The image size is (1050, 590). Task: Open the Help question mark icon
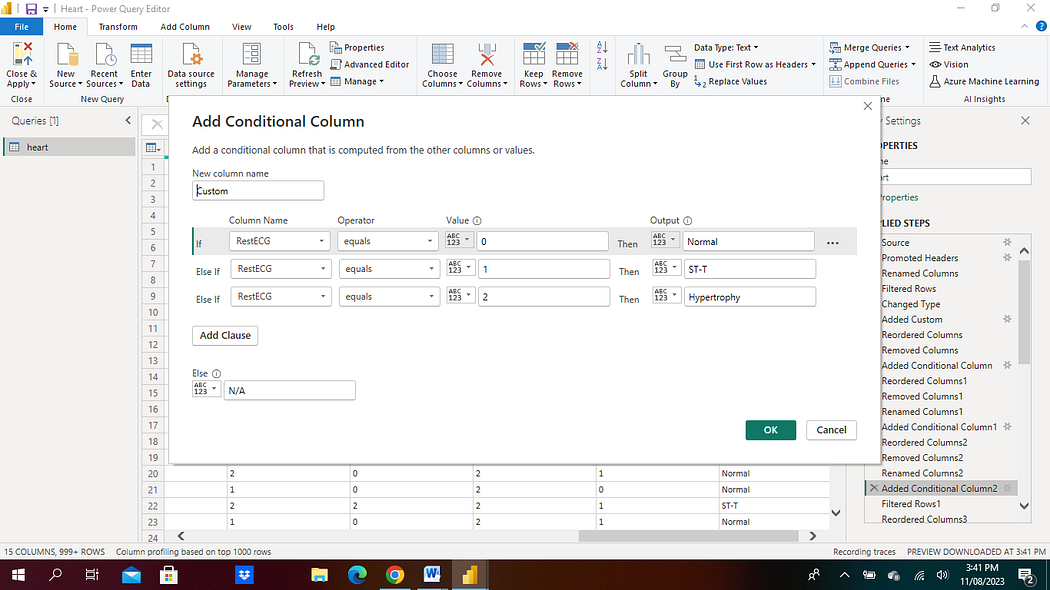pyautogui.click(x=1041, y=26)
